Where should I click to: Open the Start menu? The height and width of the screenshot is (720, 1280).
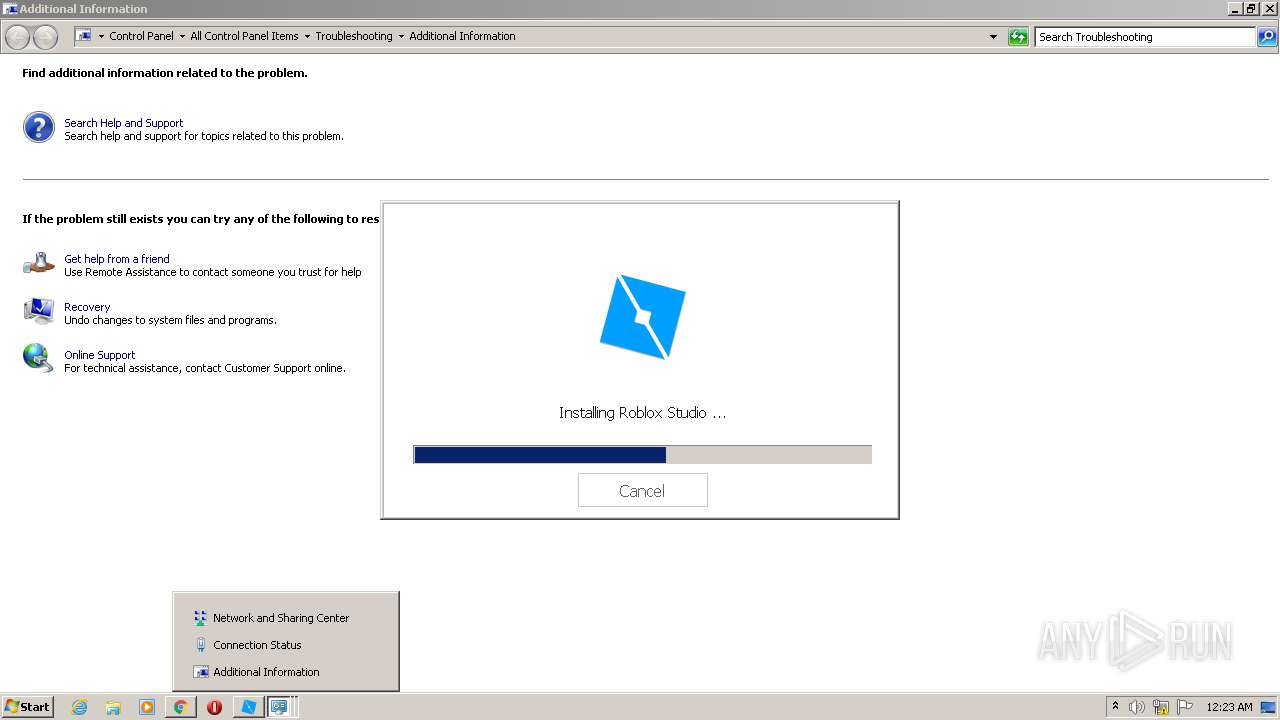(28, 706)
